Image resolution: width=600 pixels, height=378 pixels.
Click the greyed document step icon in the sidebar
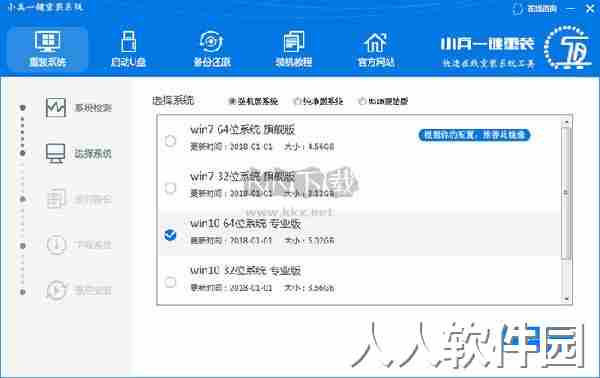(56, 199)
